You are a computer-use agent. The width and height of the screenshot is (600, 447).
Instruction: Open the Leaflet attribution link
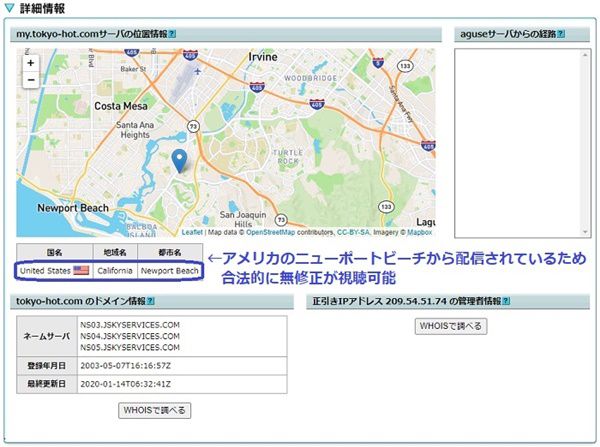pos(192,232)
